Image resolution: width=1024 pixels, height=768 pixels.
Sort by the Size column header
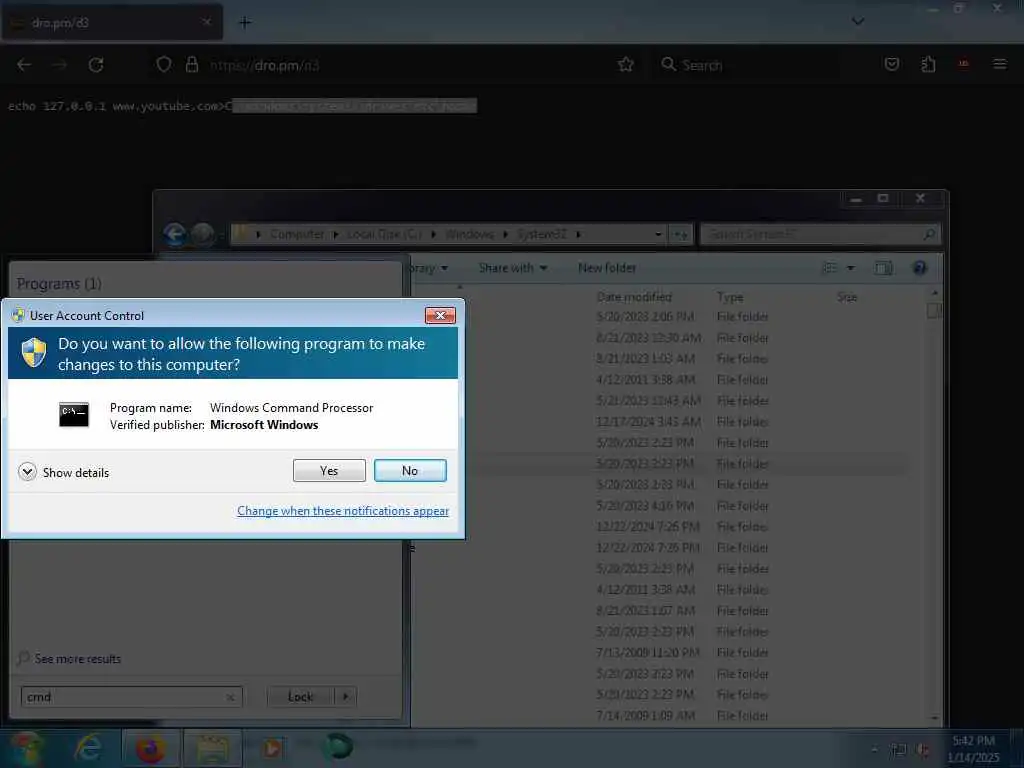click(847, 297)
